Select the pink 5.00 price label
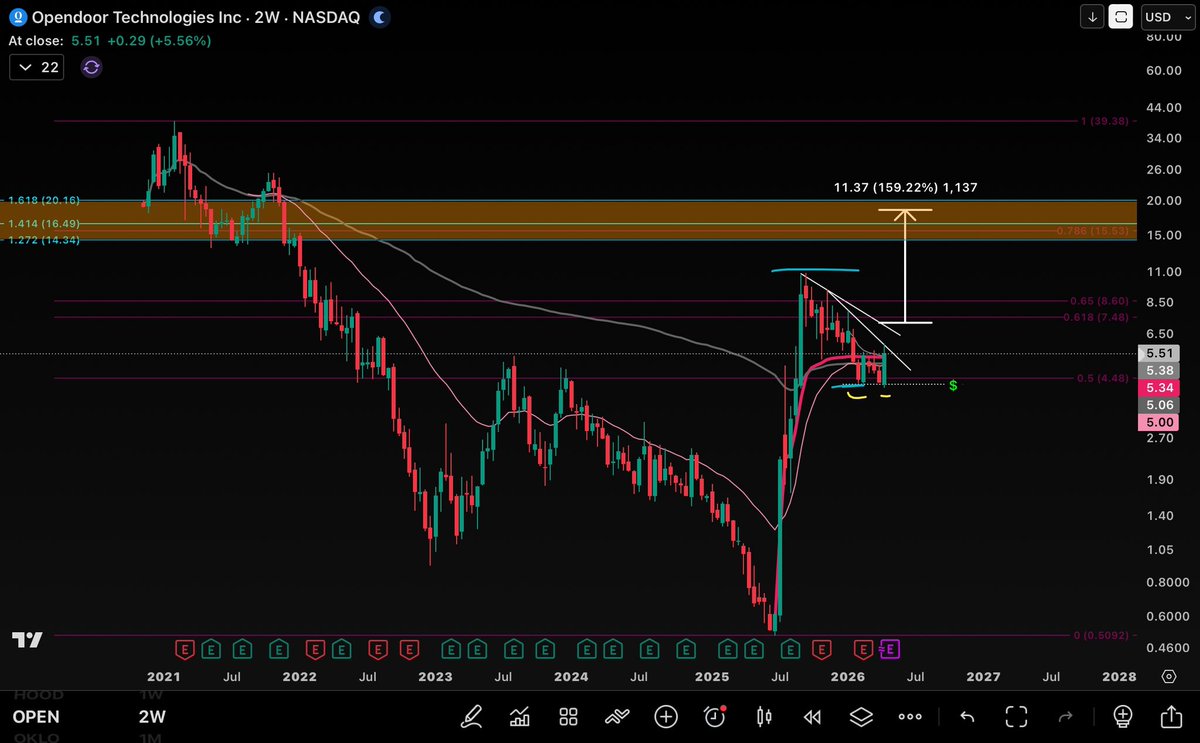 click(x=1157, y=423)
